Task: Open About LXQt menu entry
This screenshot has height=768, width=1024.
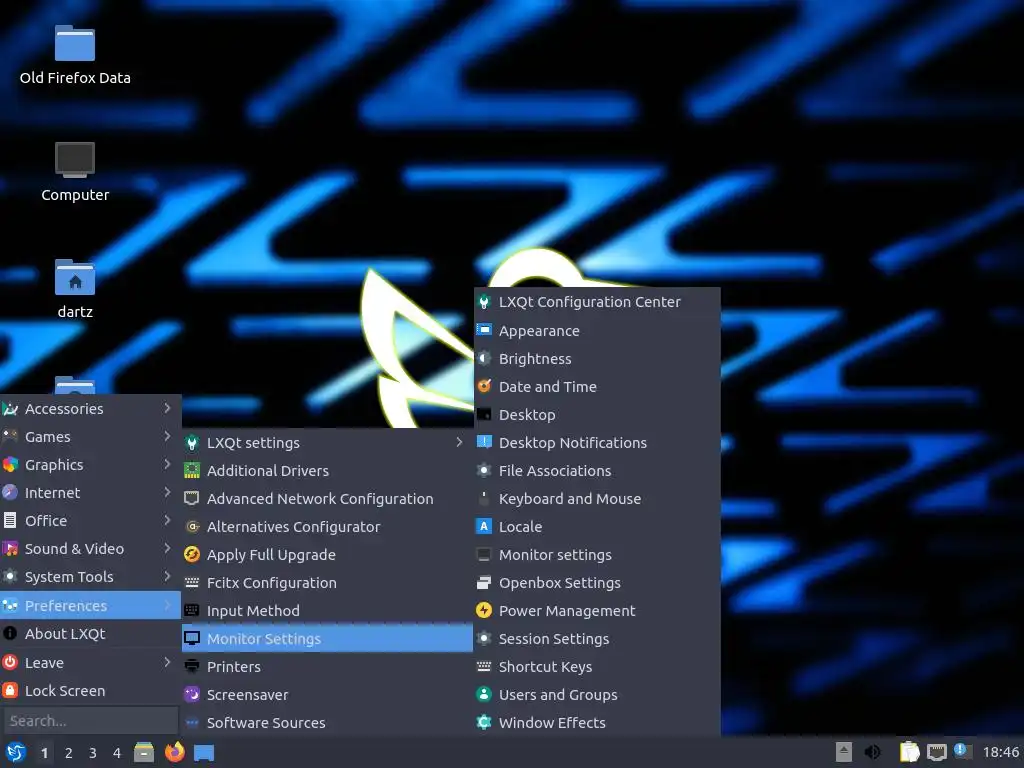Action: [x=90, y=633]
